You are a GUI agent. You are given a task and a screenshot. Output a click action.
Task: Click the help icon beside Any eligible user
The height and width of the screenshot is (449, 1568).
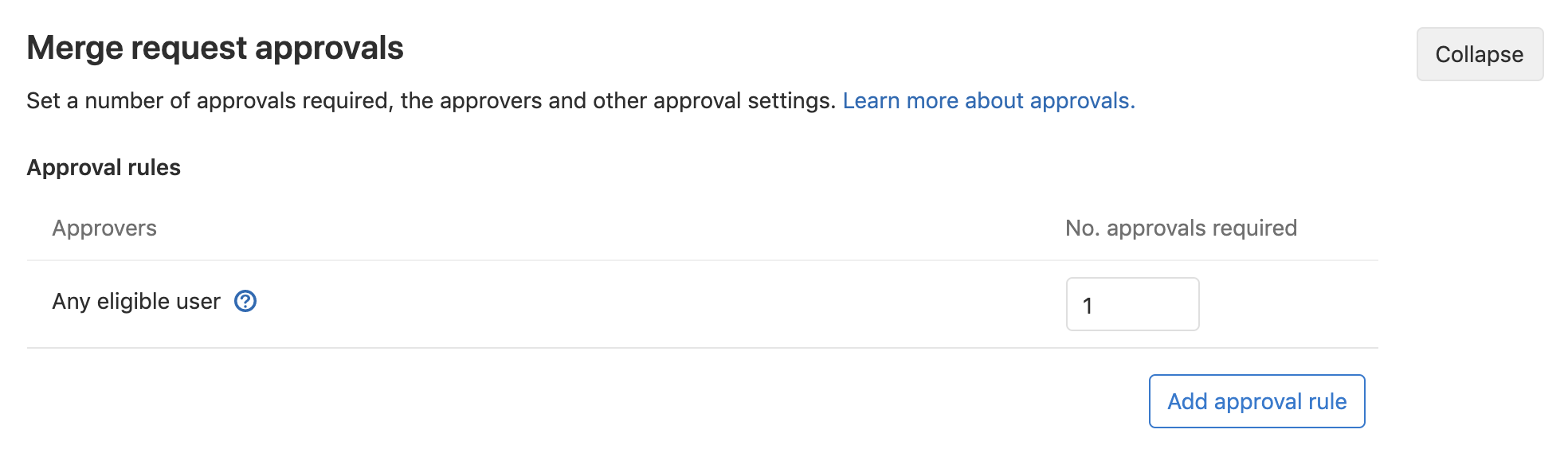[245, 302]
